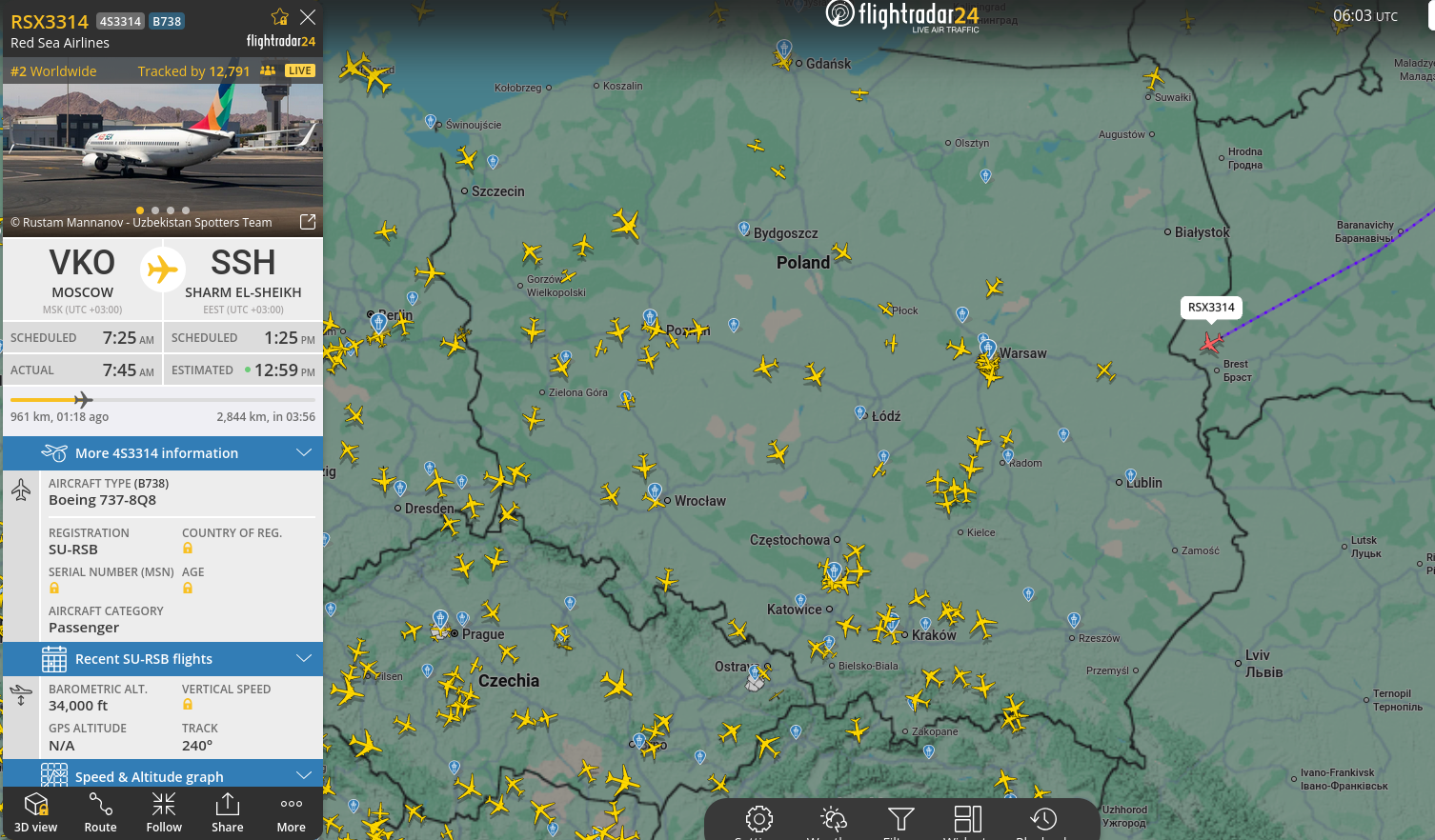Click the lock icon under Country of Reg.
This screenshot has width=1435, height=840.
[x=188, y=549]
